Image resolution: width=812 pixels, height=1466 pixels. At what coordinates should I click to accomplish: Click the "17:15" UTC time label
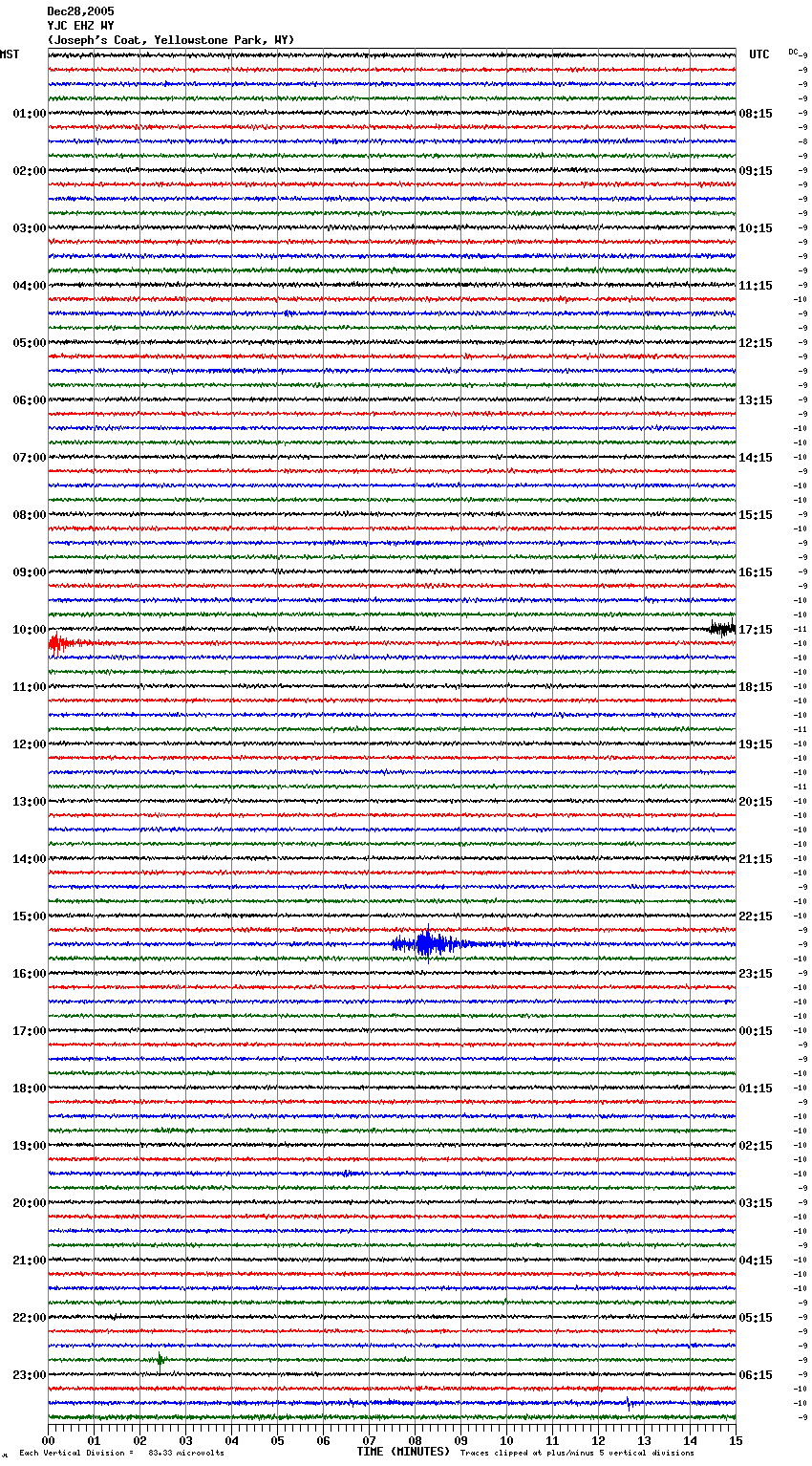756,630
